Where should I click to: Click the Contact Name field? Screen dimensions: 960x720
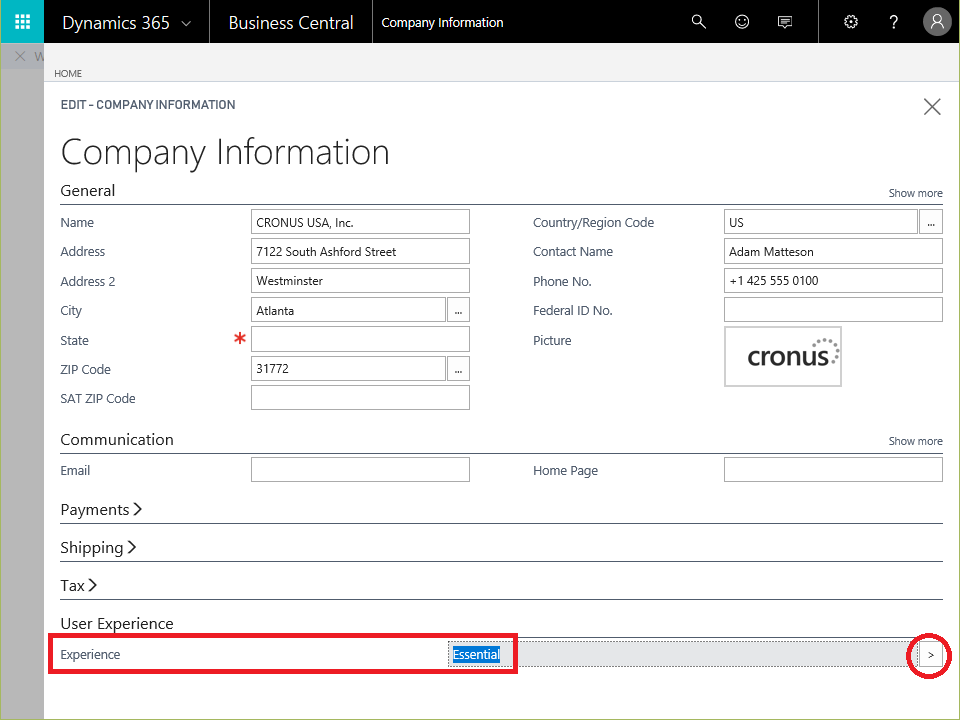[833, 252]
